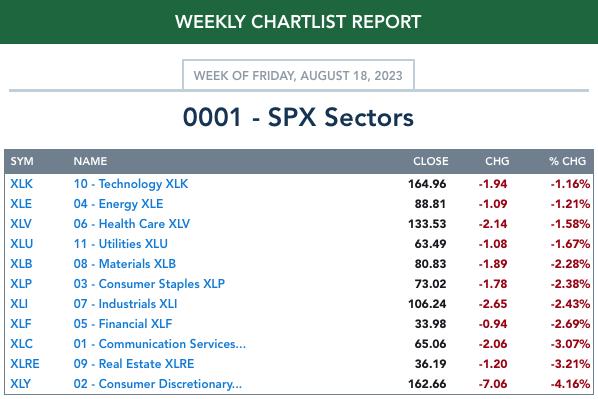Sort table by % CHG column header
This screenshot has width=598, height=399.
[x=567, y=161]
